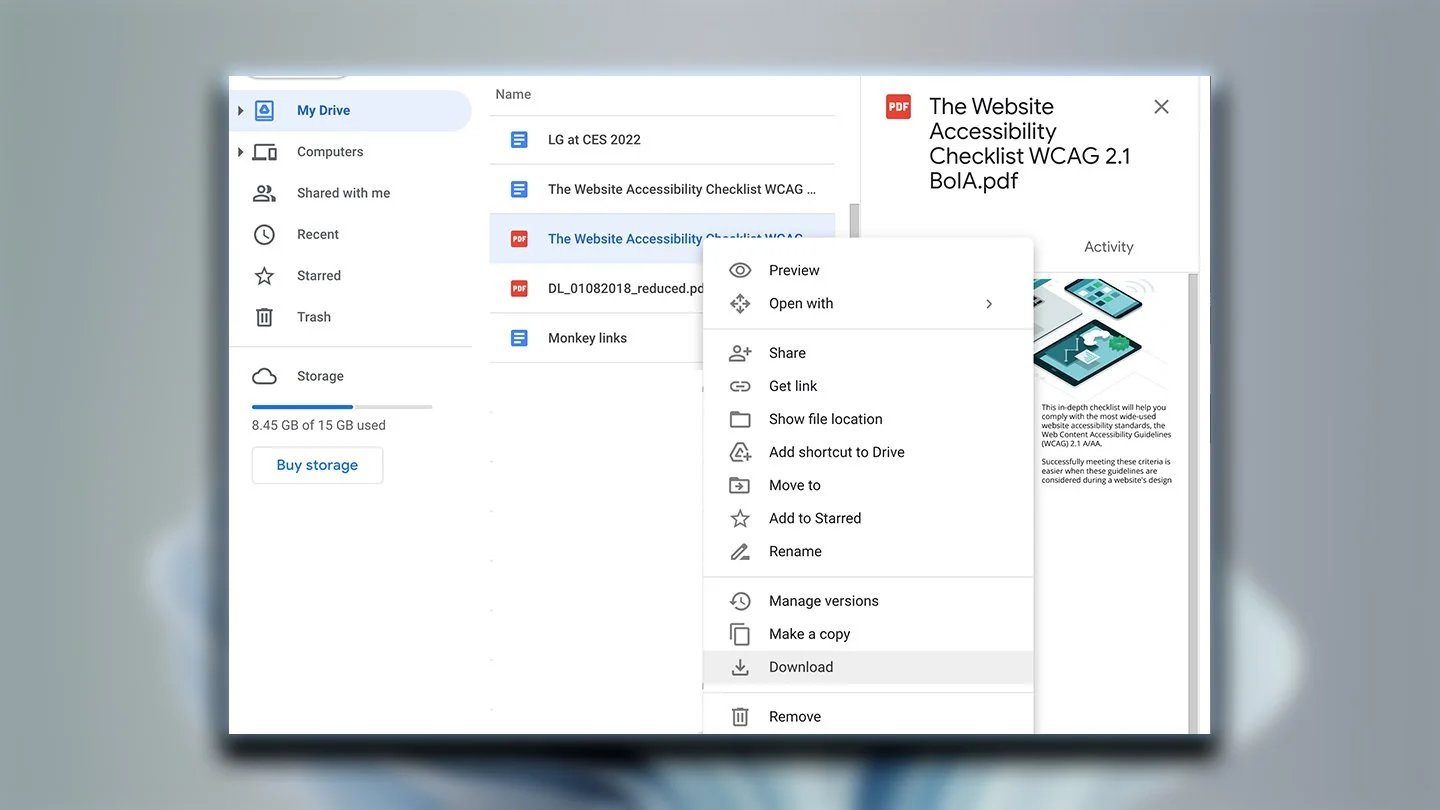Click the Rename pencil icon
Image resolution: width=1440 pixels, height=810 pixels.
740,551
